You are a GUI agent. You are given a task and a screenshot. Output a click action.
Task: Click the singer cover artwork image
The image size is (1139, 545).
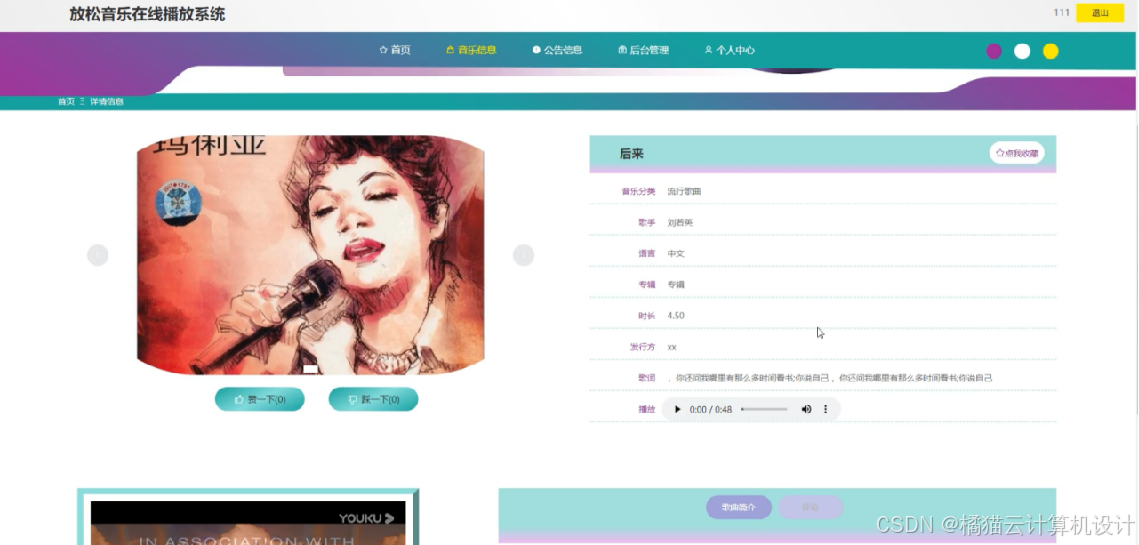310,255
